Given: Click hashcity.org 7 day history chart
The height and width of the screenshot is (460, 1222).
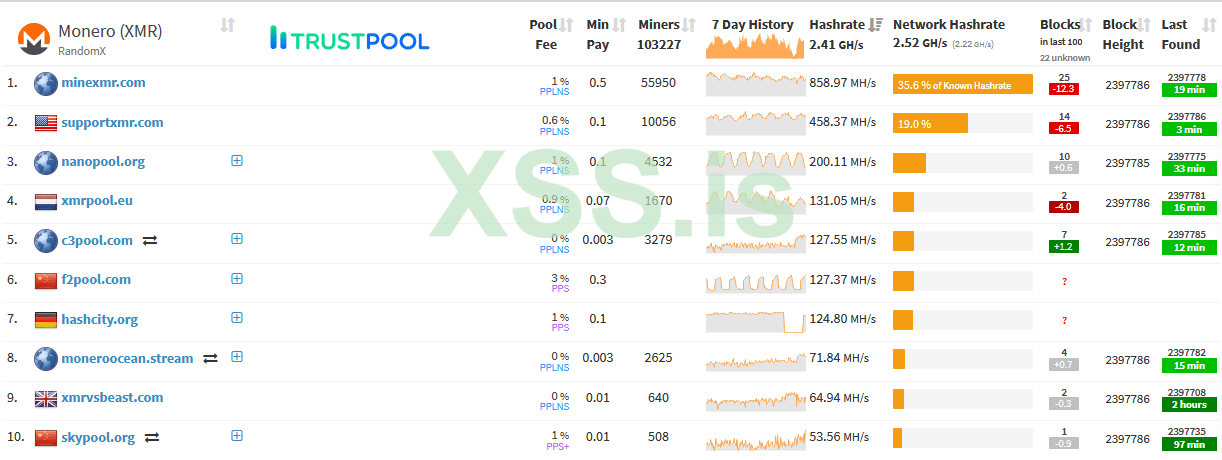Looking at the screenshot, I should [x=755, y=321].
